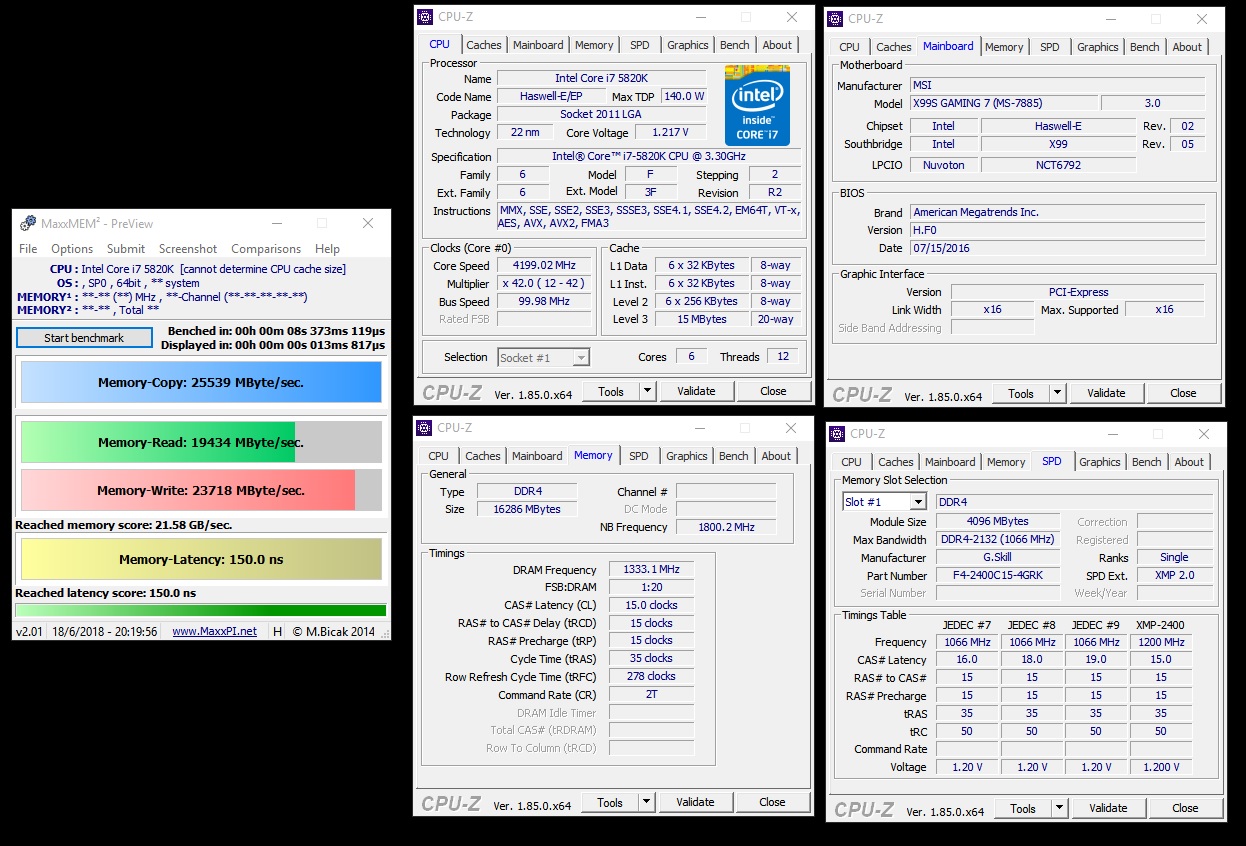Screen dimensions: 1246x846
Task: Open the Screenshot menu in MaxxMEM
Action: [188, 249]
